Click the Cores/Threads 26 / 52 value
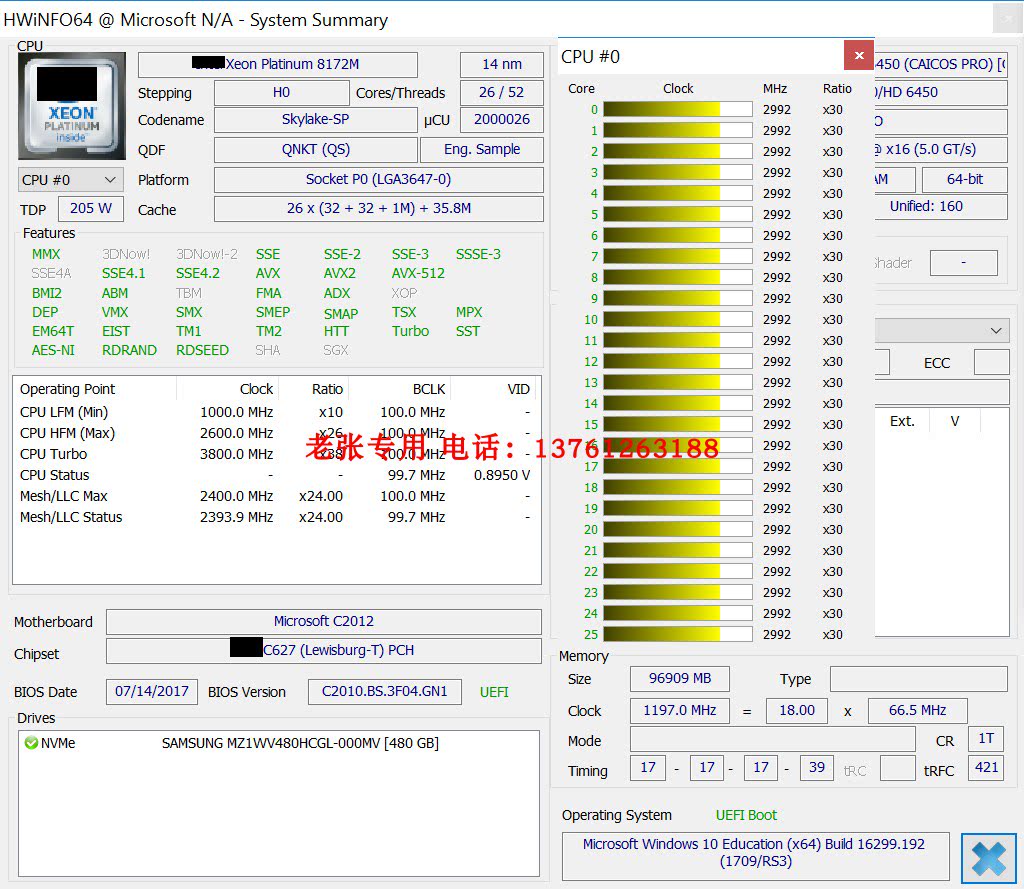The width and height of the screenshot is (1024, 889). [502, 93]
